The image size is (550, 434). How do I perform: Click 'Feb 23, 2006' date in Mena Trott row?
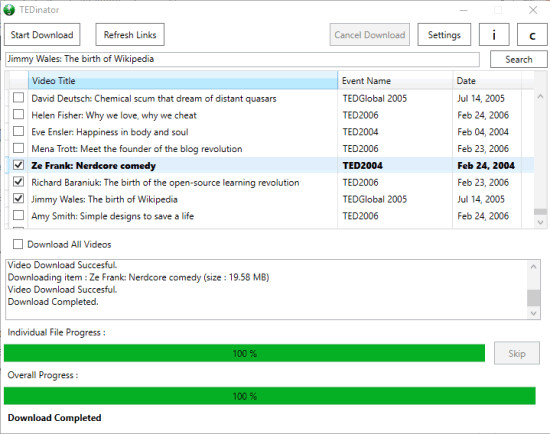483,149
